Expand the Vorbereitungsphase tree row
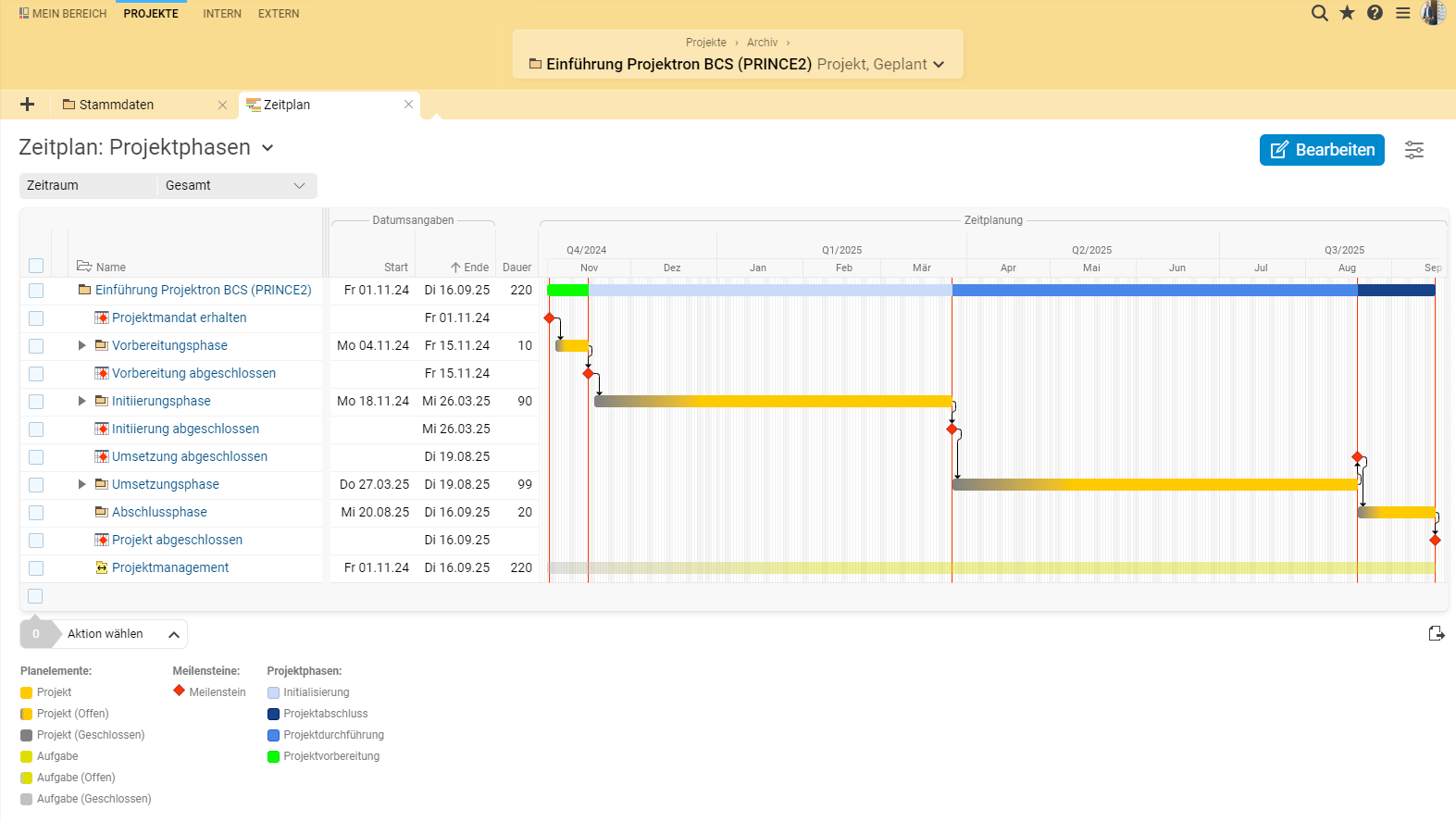Screen dimensions: 1456x822 pos(81,345)
